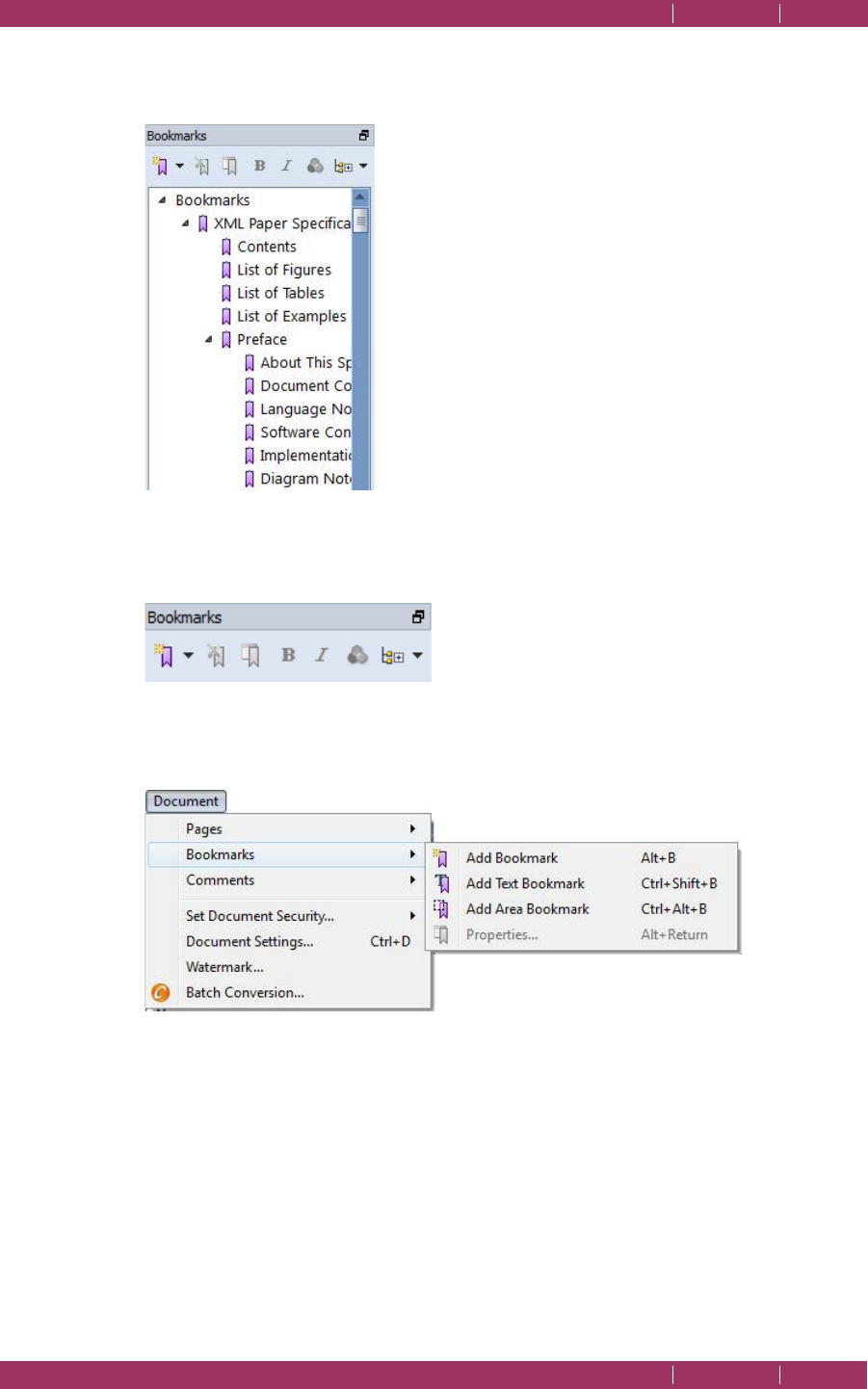Image resolution: width=868 pixels, height=1389 pixels.
Task: Choose Batch Conversion menu entry
Action: [289, 993]
